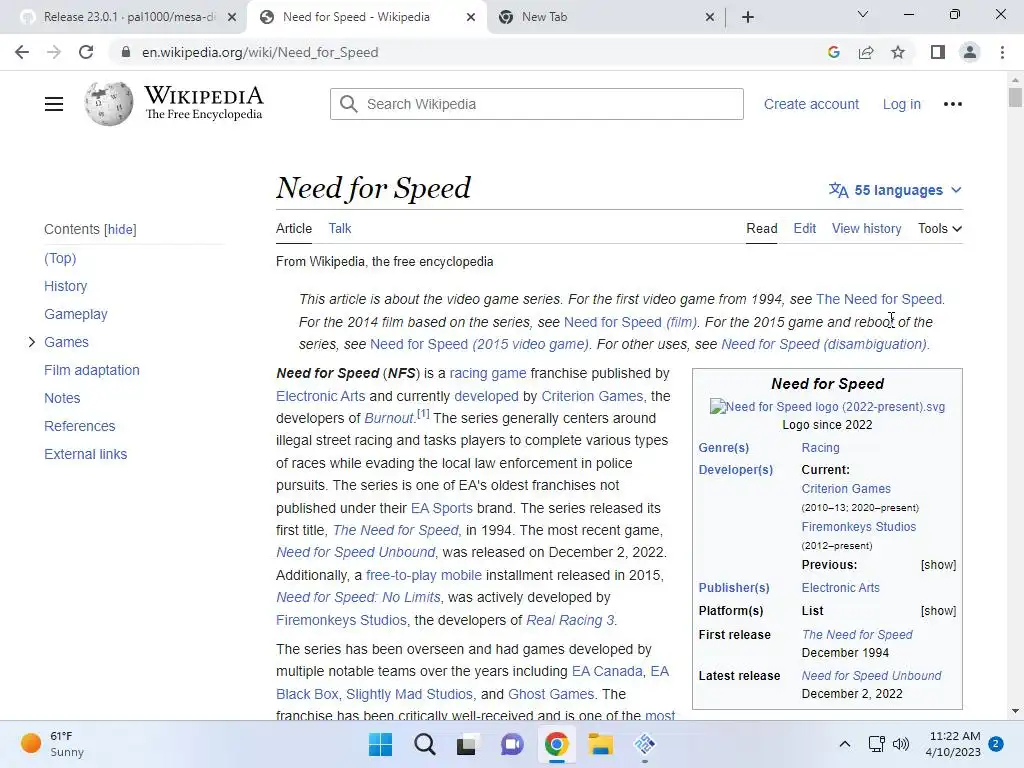Hide the Contents sidebar
This screenshot has width=1024, height=768.
120,229
